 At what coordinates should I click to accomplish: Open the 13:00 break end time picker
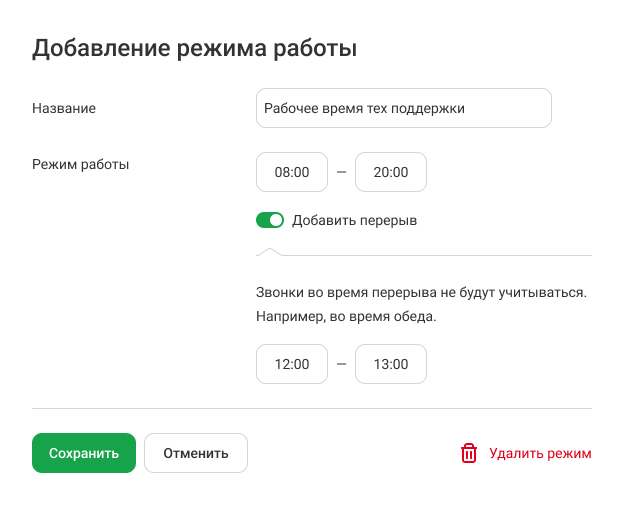391,364
